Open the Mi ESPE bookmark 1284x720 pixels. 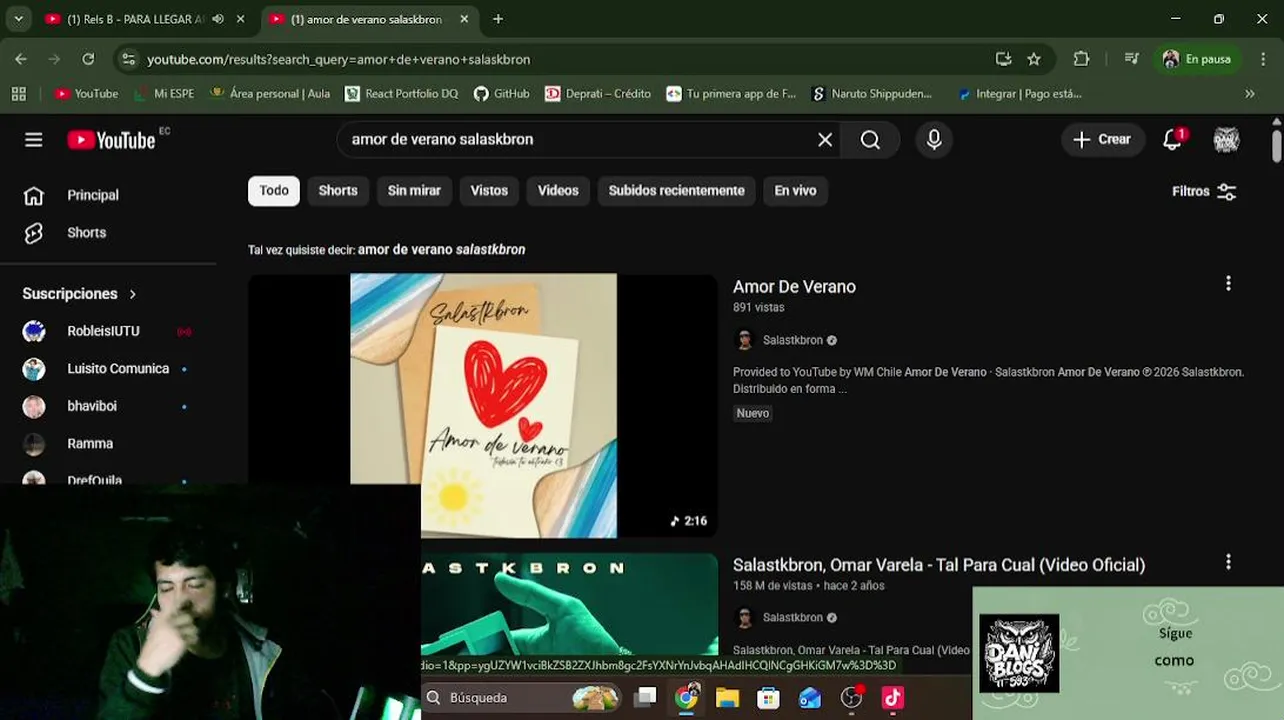(164, 94)
